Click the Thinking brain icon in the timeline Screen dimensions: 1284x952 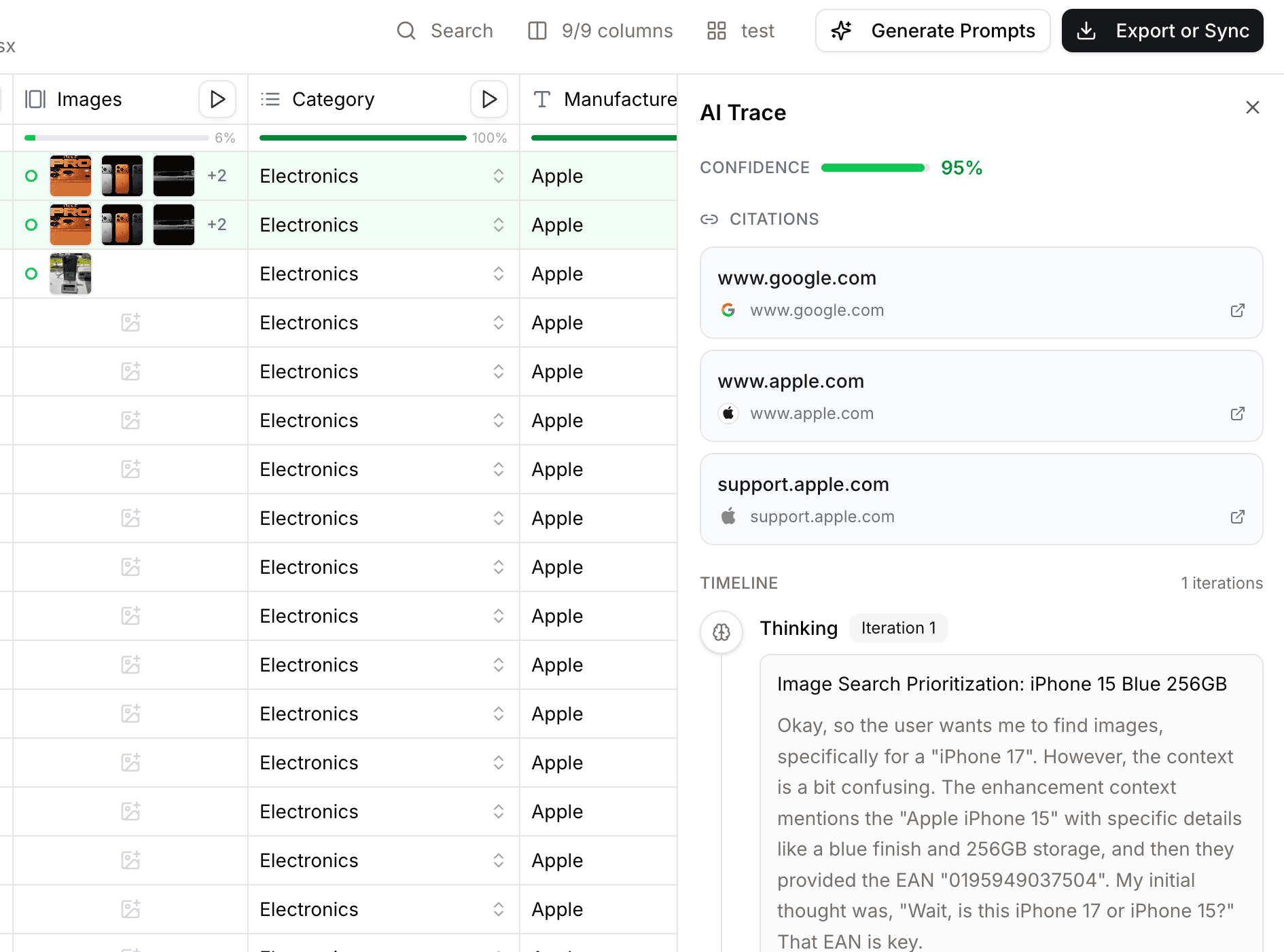coord(721,632)
